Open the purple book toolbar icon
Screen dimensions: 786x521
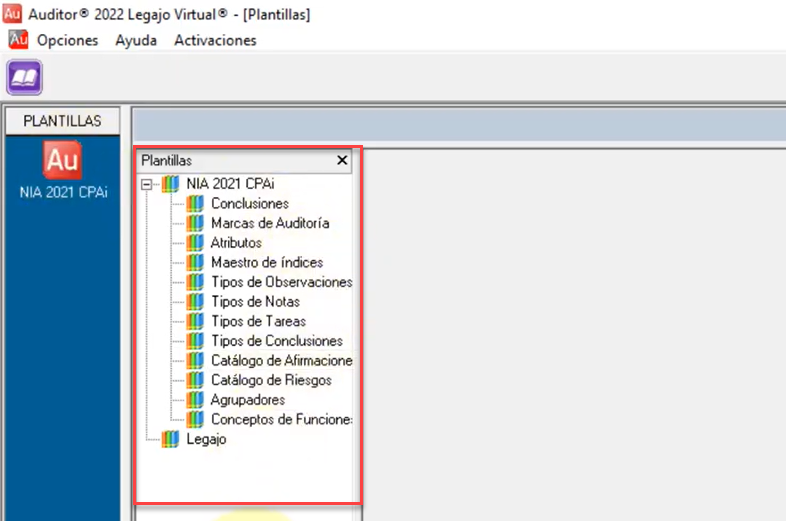point(24,77)
